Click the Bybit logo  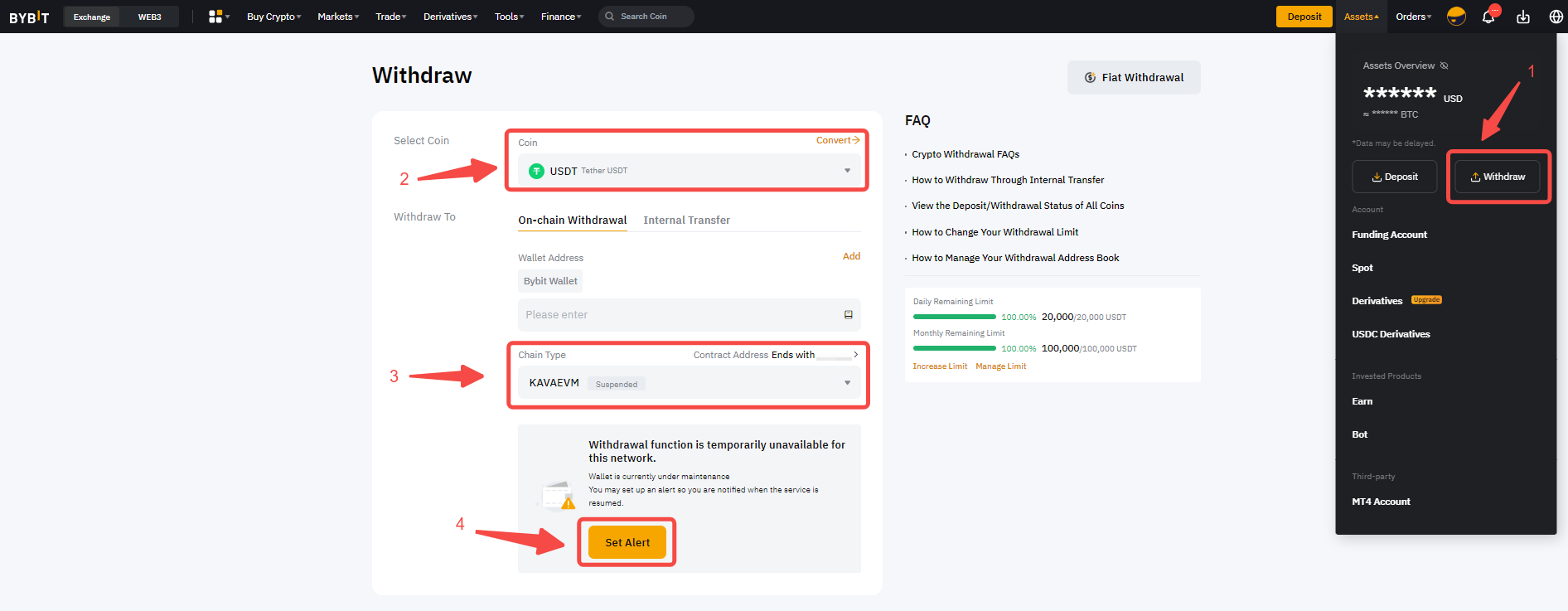coord(29,17)
